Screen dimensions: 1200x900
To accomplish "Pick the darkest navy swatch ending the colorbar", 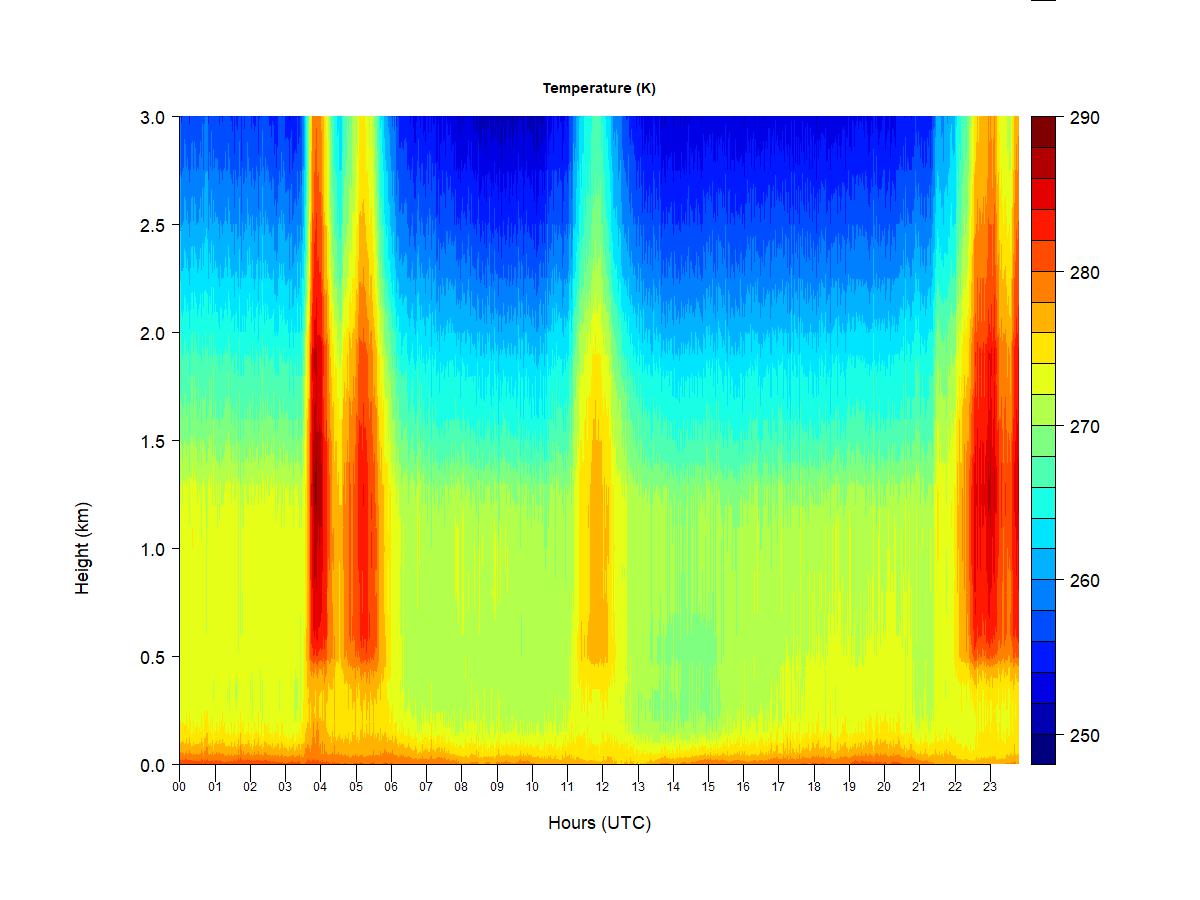I will pyautogui.click(x=1043, y=749).
